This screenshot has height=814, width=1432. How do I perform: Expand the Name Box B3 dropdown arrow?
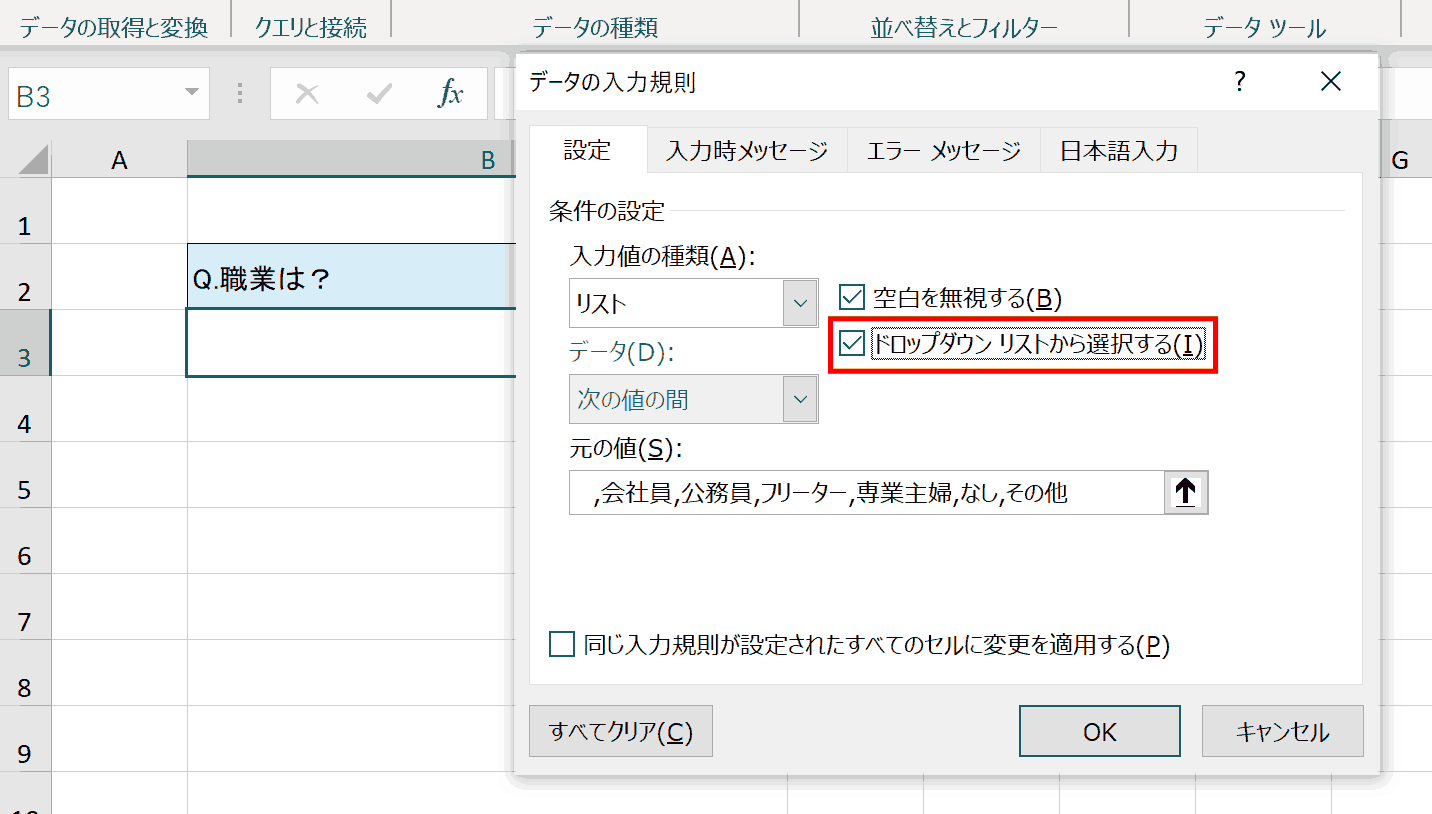[x=191, y=95]
